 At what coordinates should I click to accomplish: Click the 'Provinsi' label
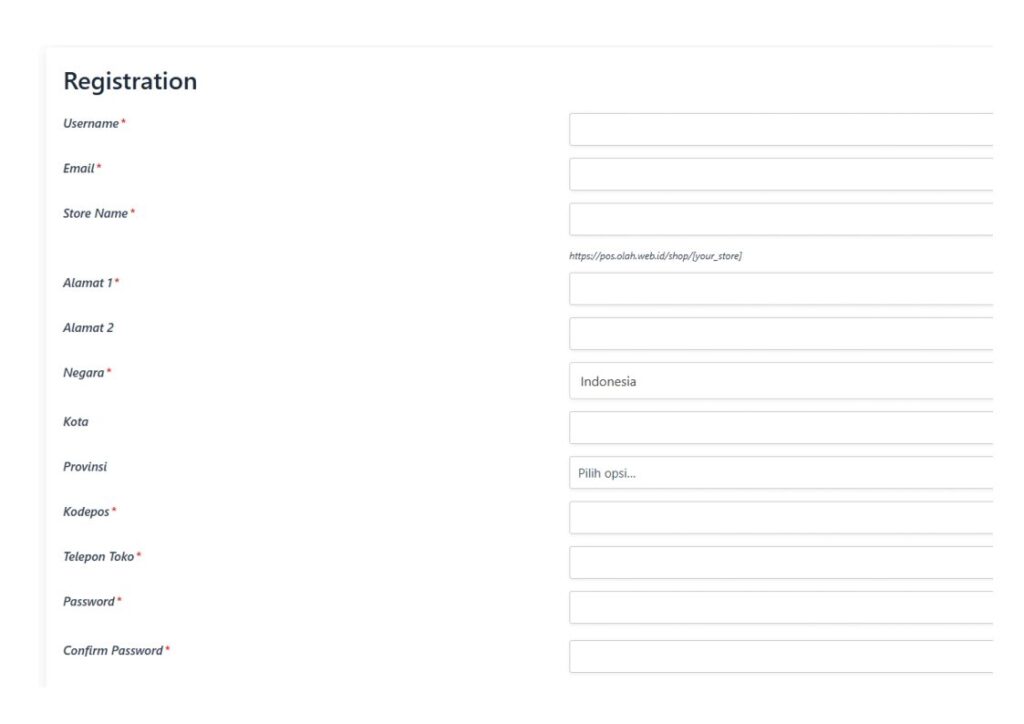85,466
